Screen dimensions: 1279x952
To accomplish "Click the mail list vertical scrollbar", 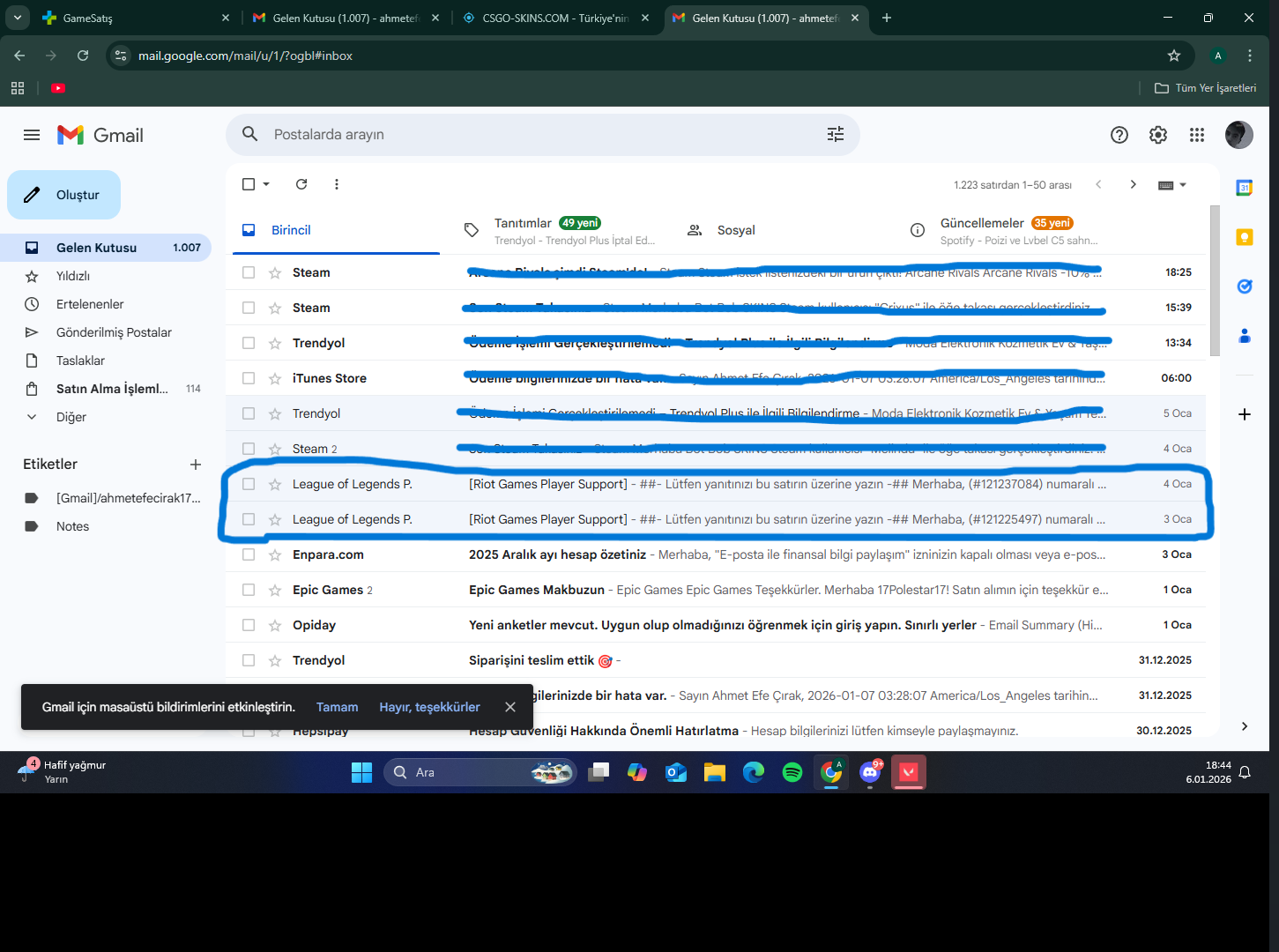I will (x=1215, y=281).
